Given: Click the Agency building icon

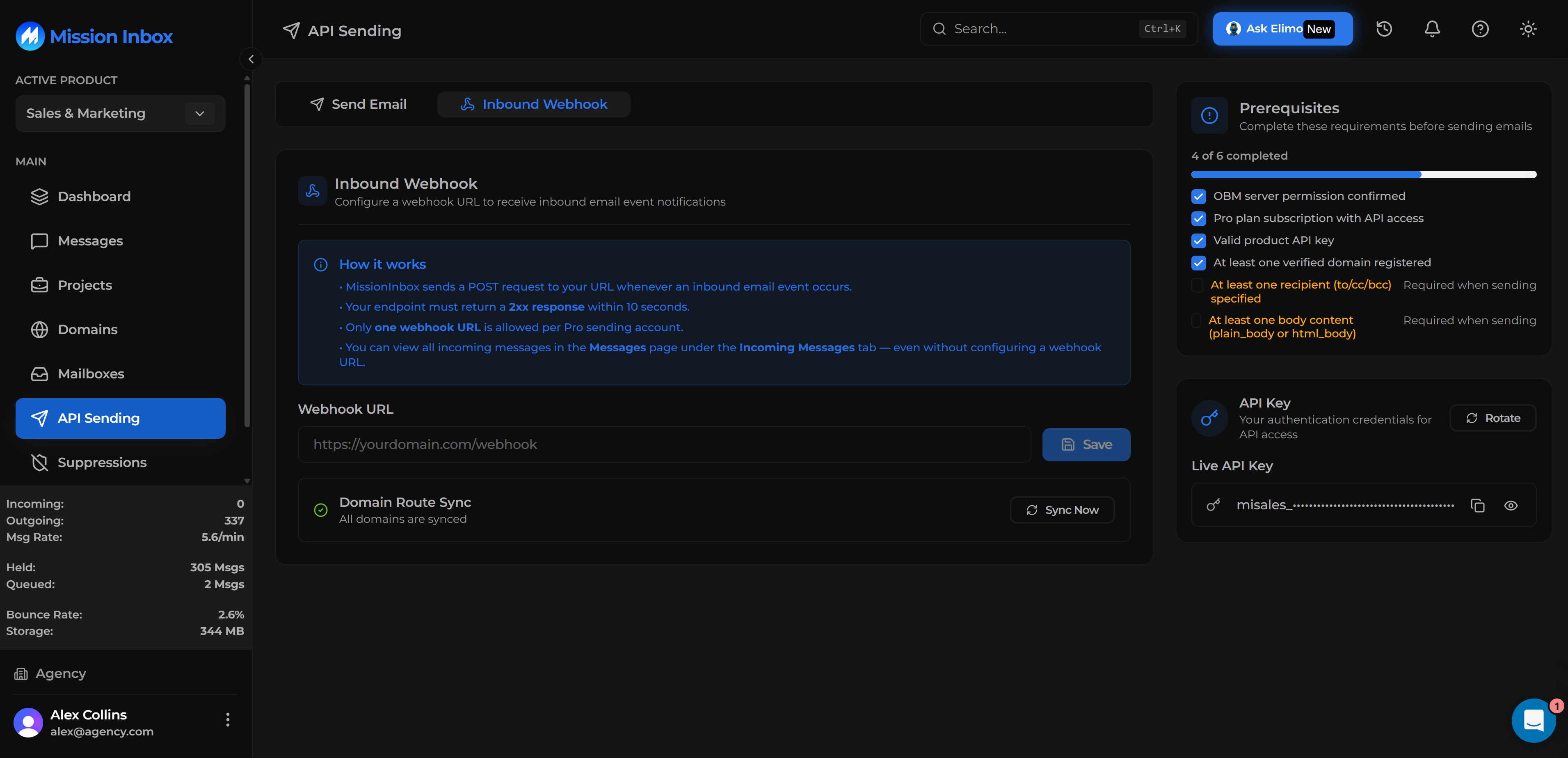Looking at the screenshot, I should 21,673.
